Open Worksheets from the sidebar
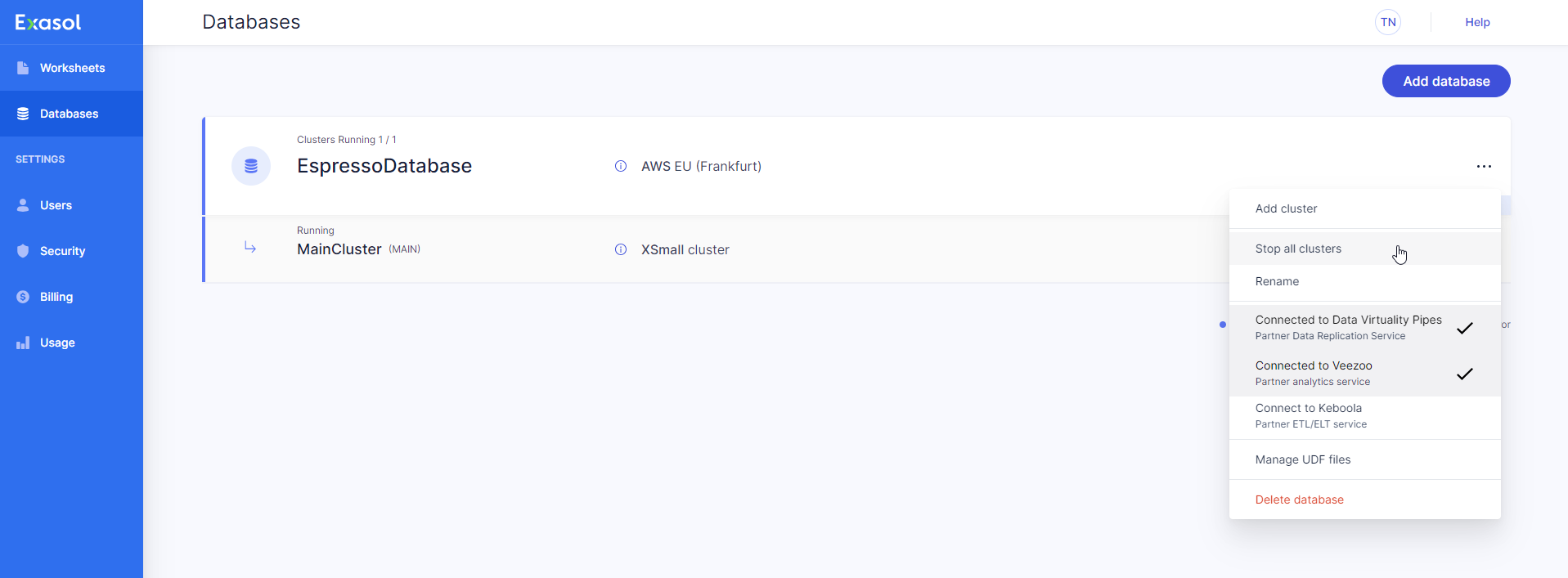Viewport: 1568px width, 578px height. (x=72, y=68)
